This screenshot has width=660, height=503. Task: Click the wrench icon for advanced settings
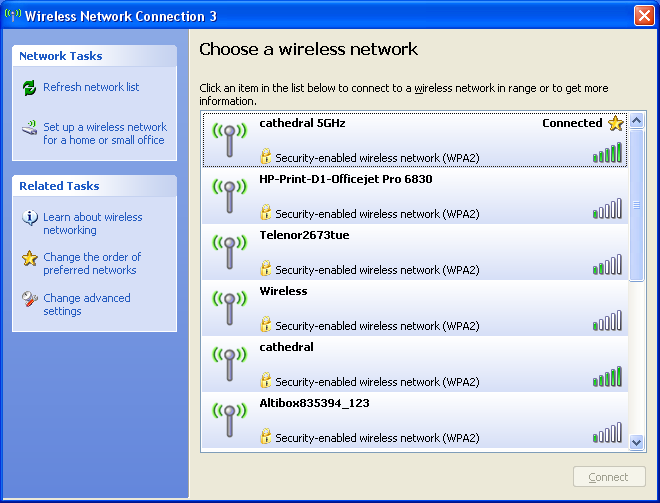pos(29,299)
